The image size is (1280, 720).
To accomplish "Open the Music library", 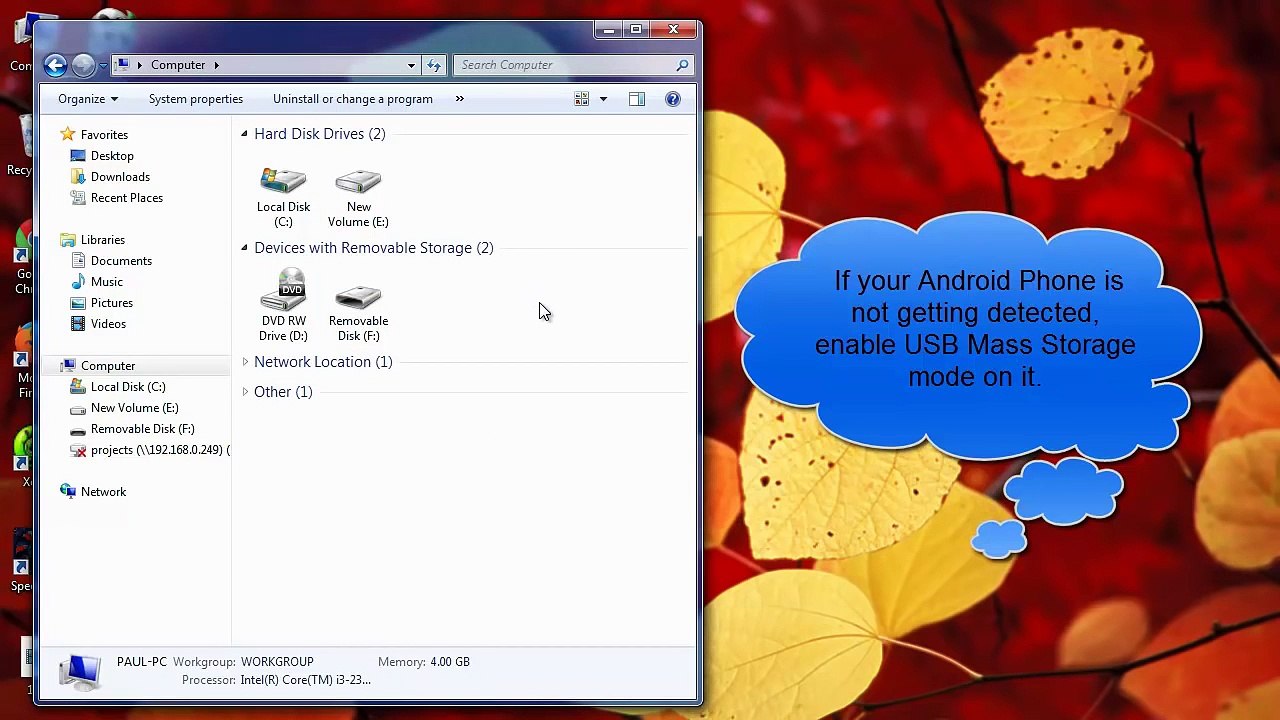I will [x=107, y=282].
